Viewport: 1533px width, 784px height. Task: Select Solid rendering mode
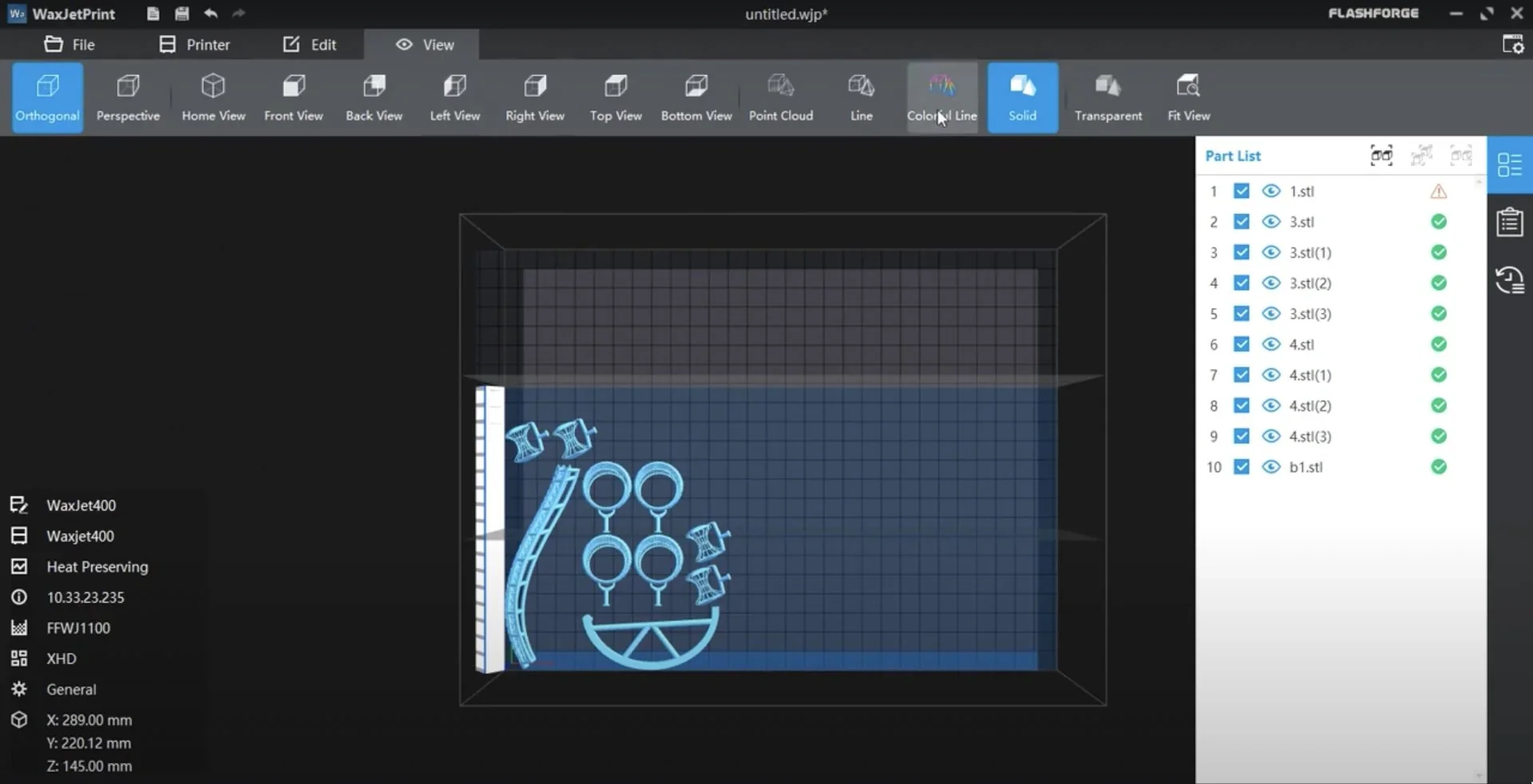1023,96
